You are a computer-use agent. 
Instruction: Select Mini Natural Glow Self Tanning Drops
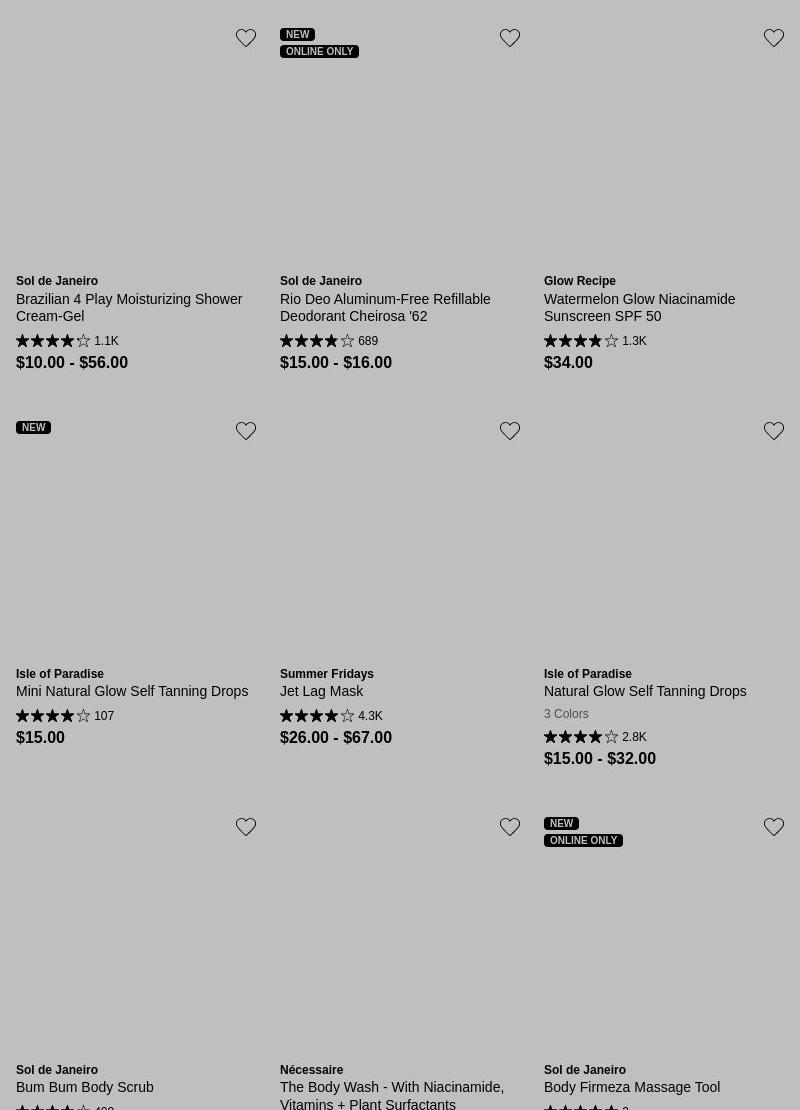click(132, 691)
